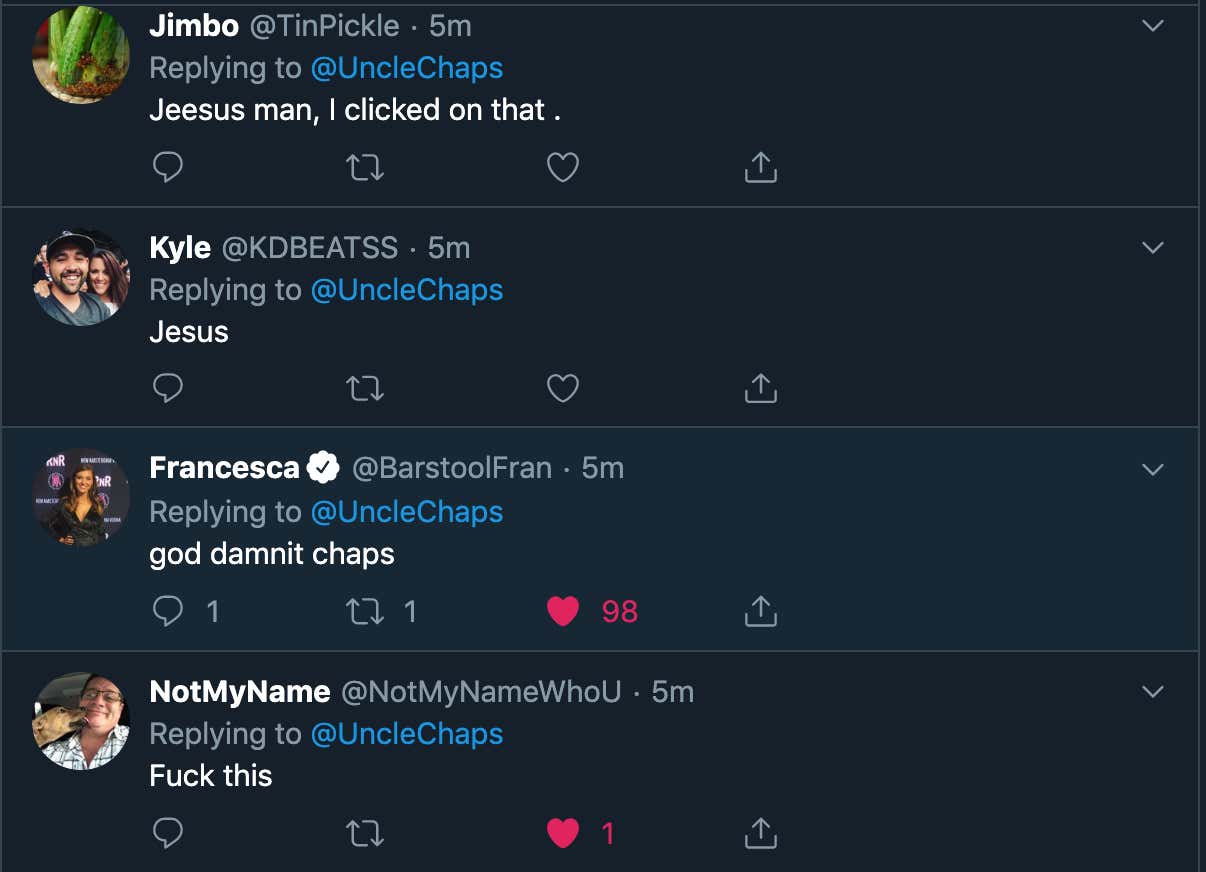
Task: Like Kyle's tweet with the heart
Action: (x=563, y=389)
